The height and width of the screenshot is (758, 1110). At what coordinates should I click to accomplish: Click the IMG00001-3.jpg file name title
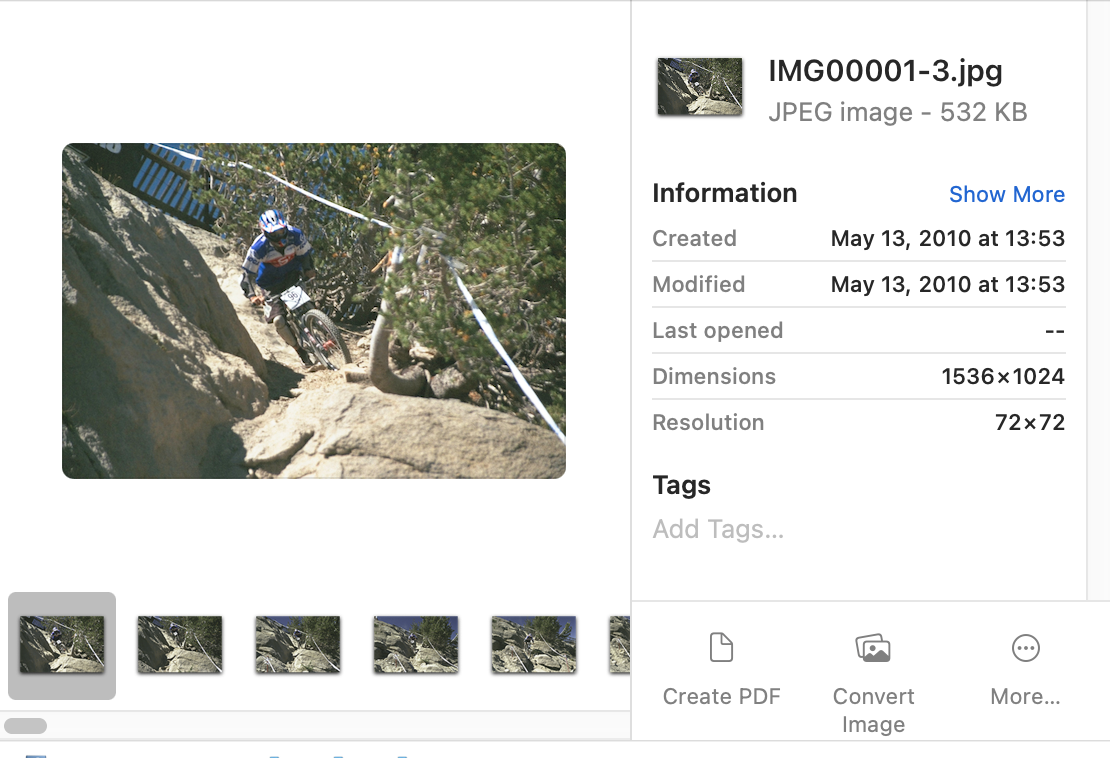tap(885, 71)
